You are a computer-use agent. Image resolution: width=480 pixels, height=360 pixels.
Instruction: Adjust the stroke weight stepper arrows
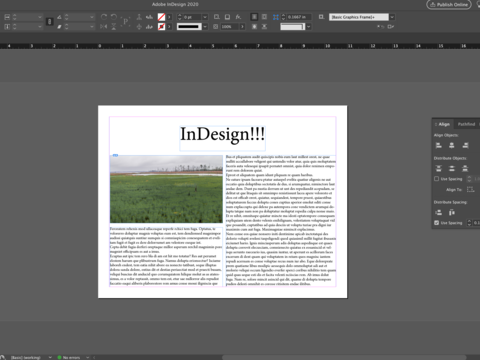180,17
